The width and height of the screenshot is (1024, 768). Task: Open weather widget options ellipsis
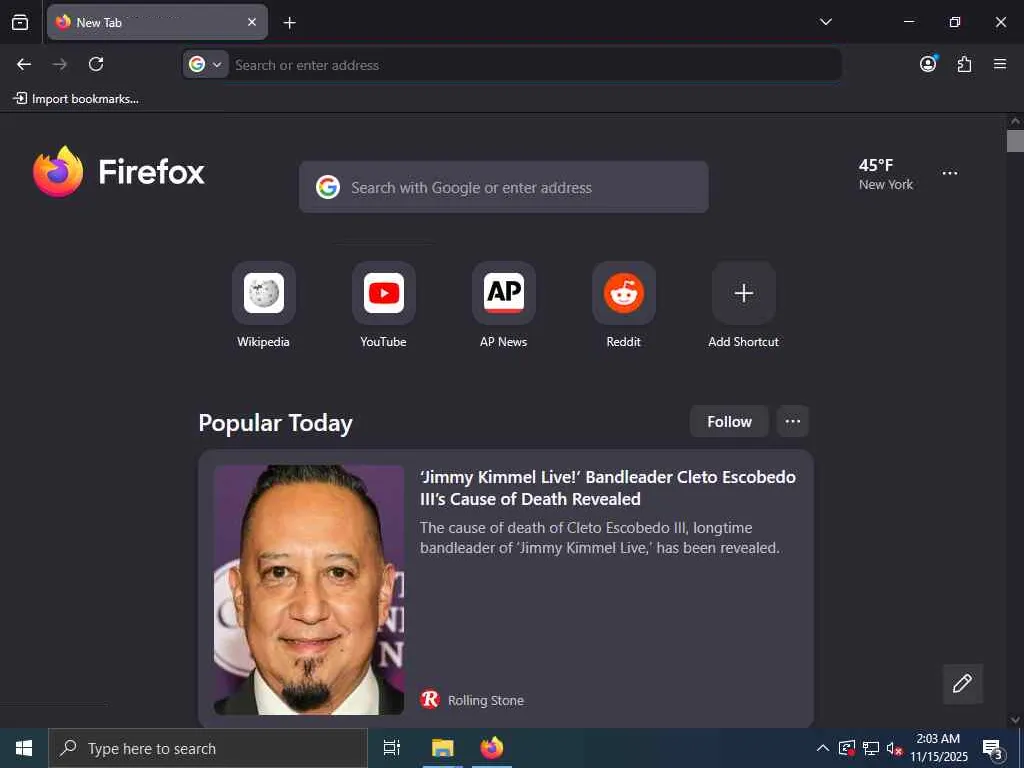(x=950, y=173)
